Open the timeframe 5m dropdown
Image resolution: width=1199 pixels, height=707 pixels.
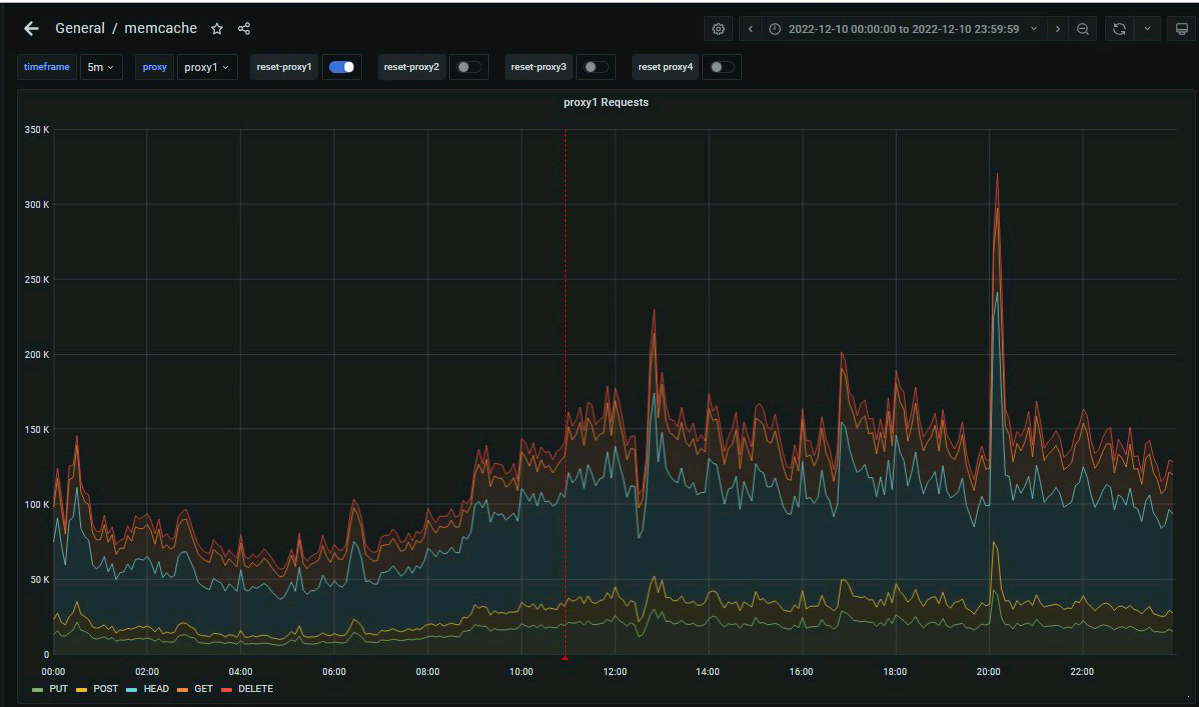(x=100, y=67)
